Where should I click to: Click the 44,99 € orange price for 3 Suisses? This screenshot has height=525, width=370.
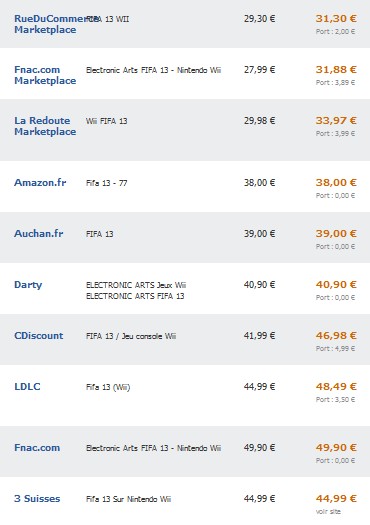(x=336, y=499)
